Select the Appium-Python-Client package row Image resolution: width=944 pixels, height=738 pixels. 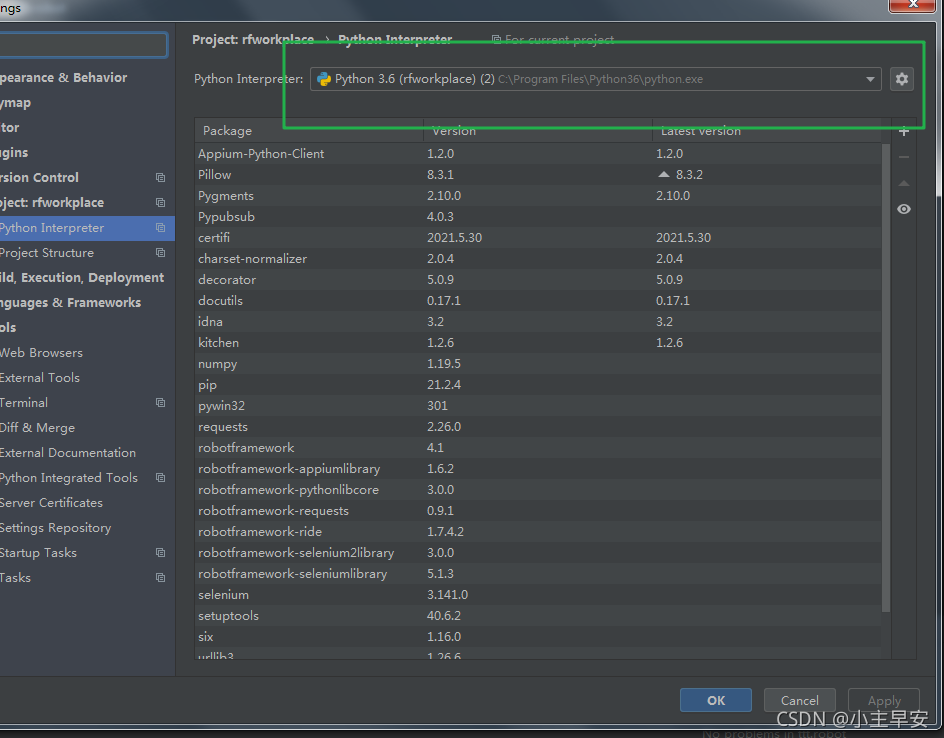pyautogui.click(x=538, y=153)
